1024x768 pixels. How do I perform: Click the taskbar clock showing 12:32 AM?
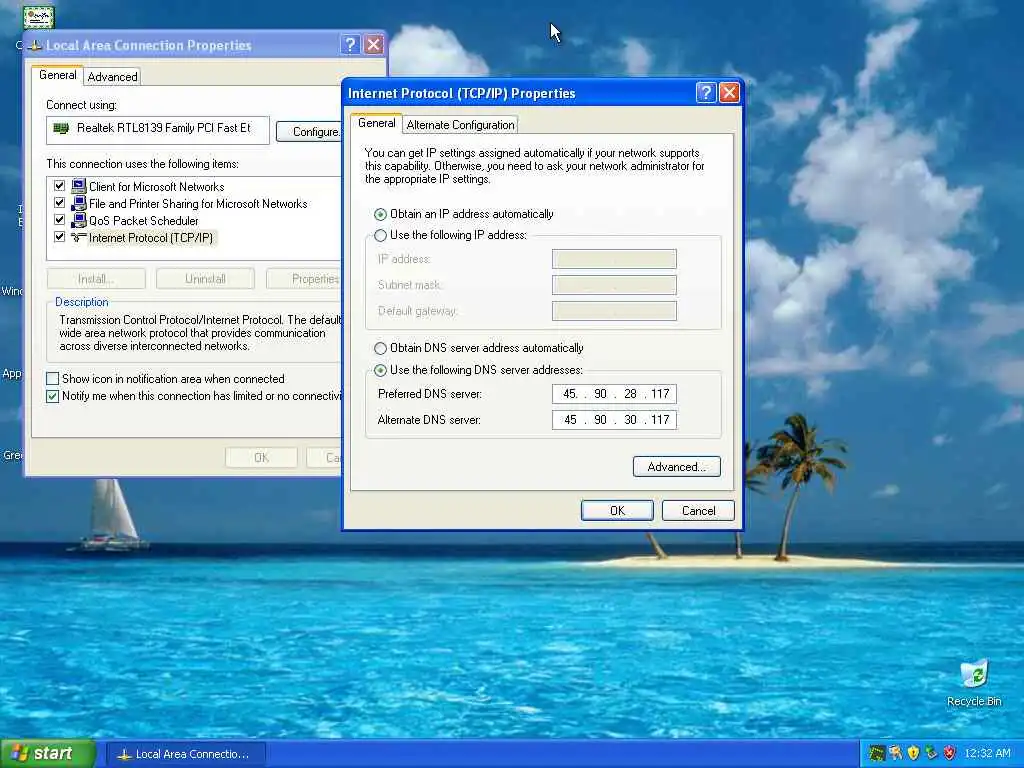point(987,754)
